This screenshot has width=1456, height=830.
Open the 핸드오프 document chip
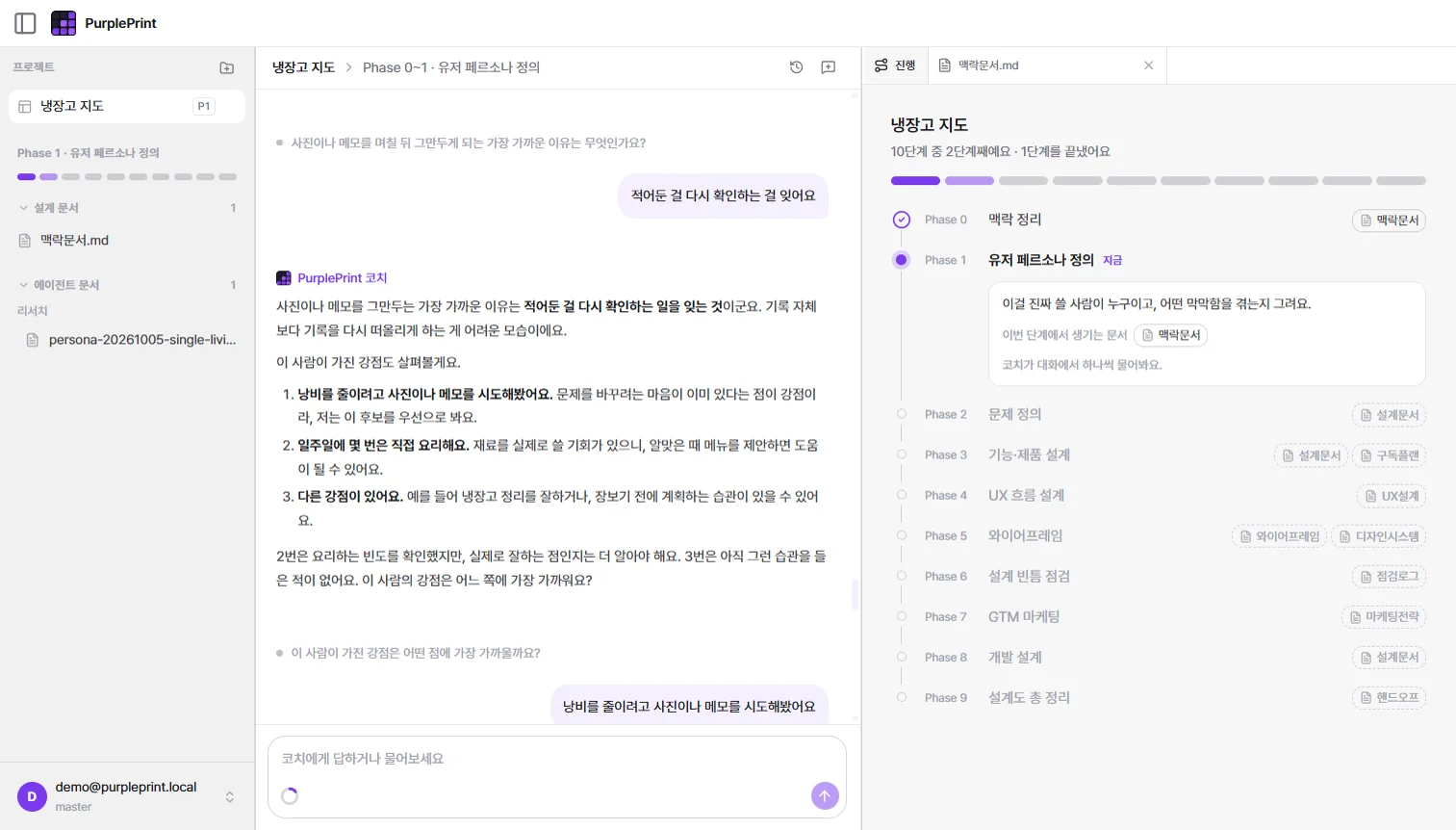(x=1389, y=698)
